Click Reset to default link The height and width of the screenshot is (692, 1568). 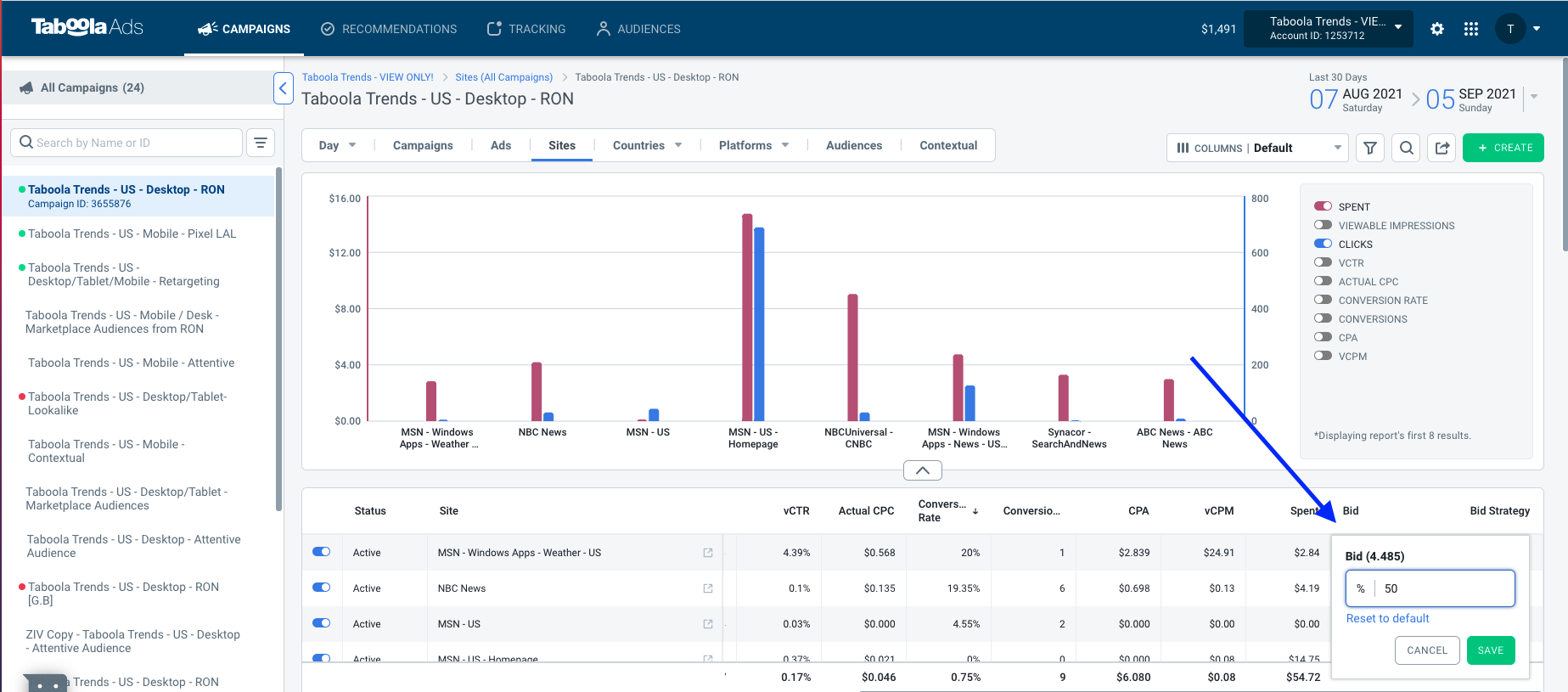1387,618
